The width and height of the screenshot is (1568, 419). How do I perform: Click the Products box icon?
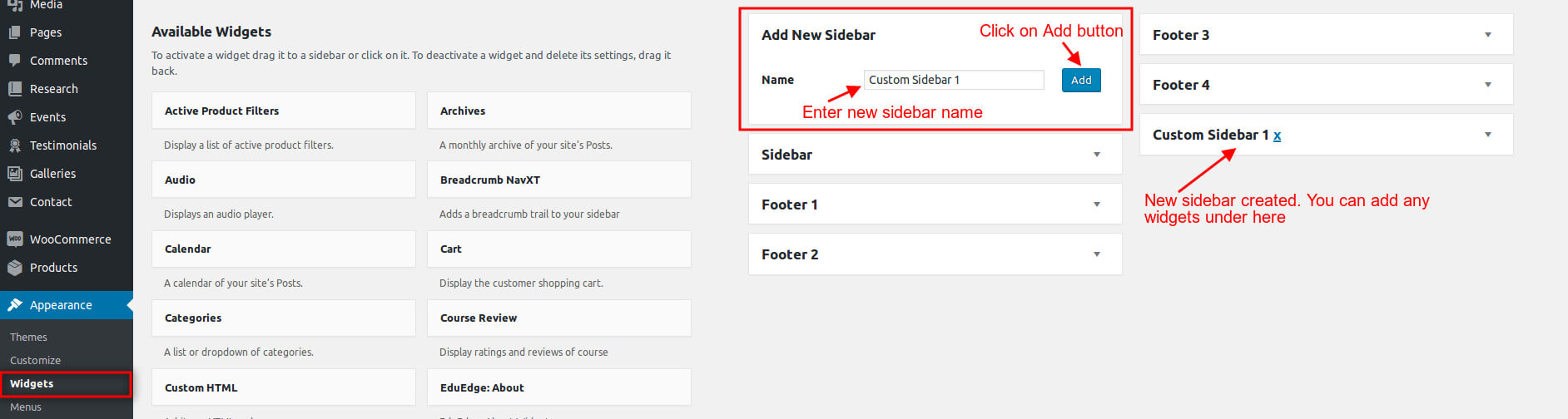14,268
